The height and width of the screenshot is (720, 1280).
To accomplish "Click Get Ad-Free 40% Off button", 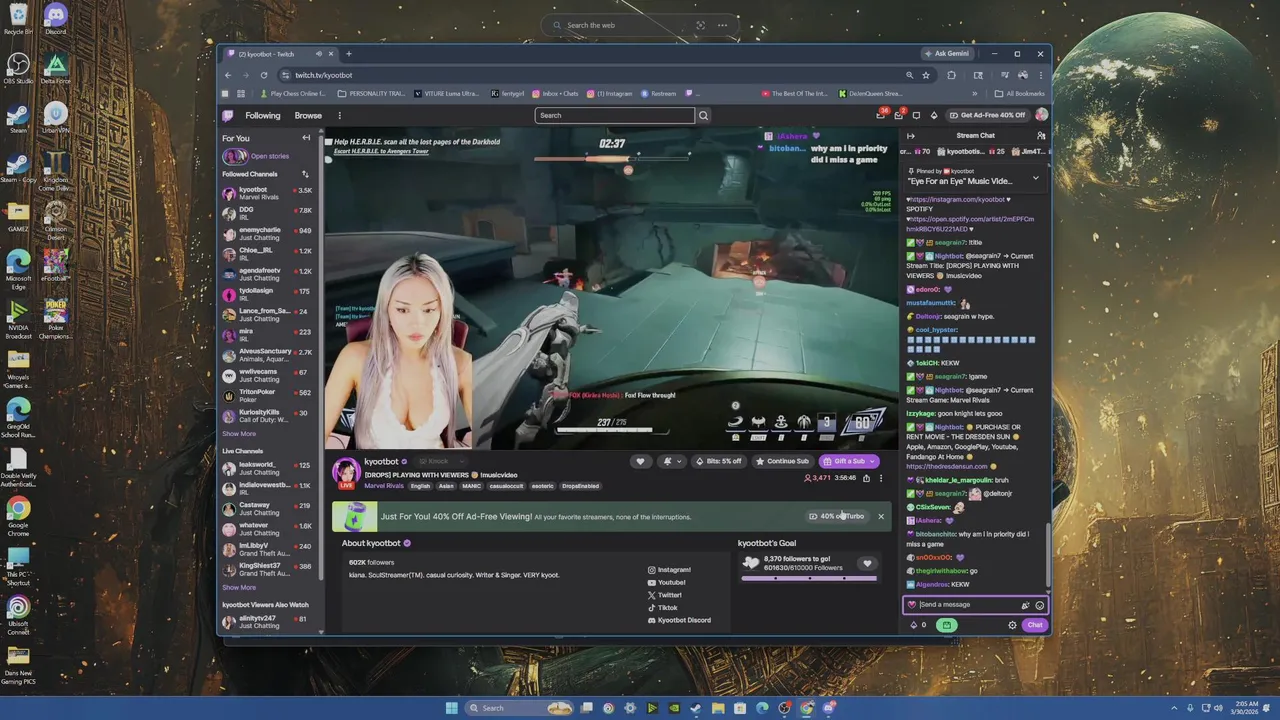I will tap(987, 115).
